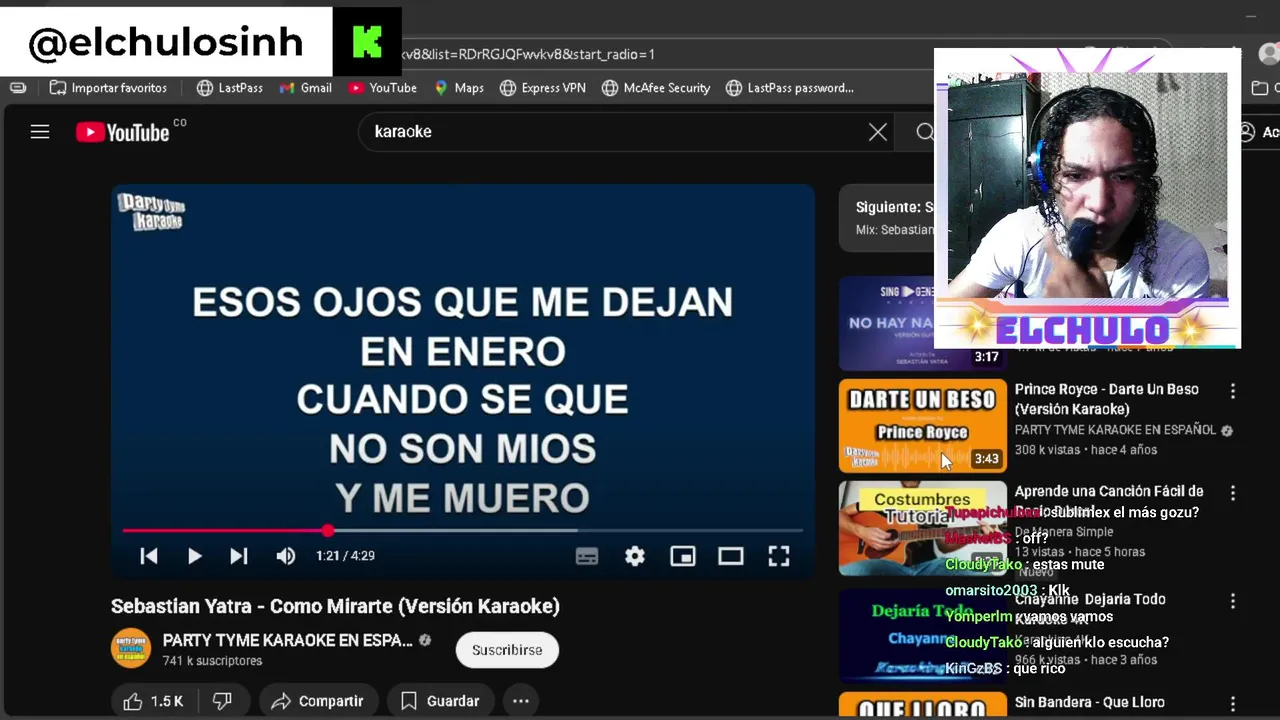This screenshot has width=1280, height=720.
Task: Save video with Guardar button
Action: click(440, 701)
